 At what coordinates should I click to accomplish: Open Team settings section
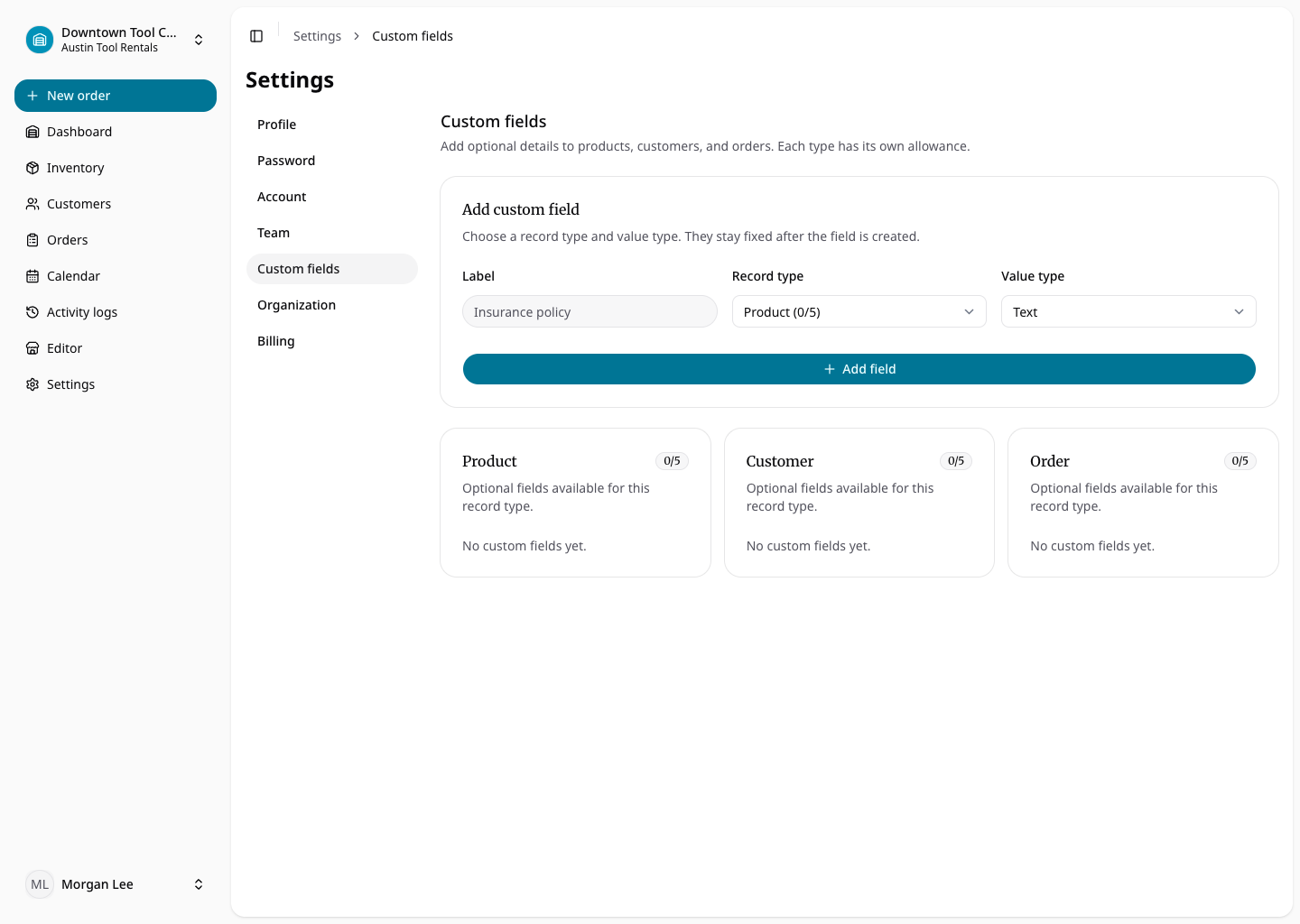[x=332, y=233]
